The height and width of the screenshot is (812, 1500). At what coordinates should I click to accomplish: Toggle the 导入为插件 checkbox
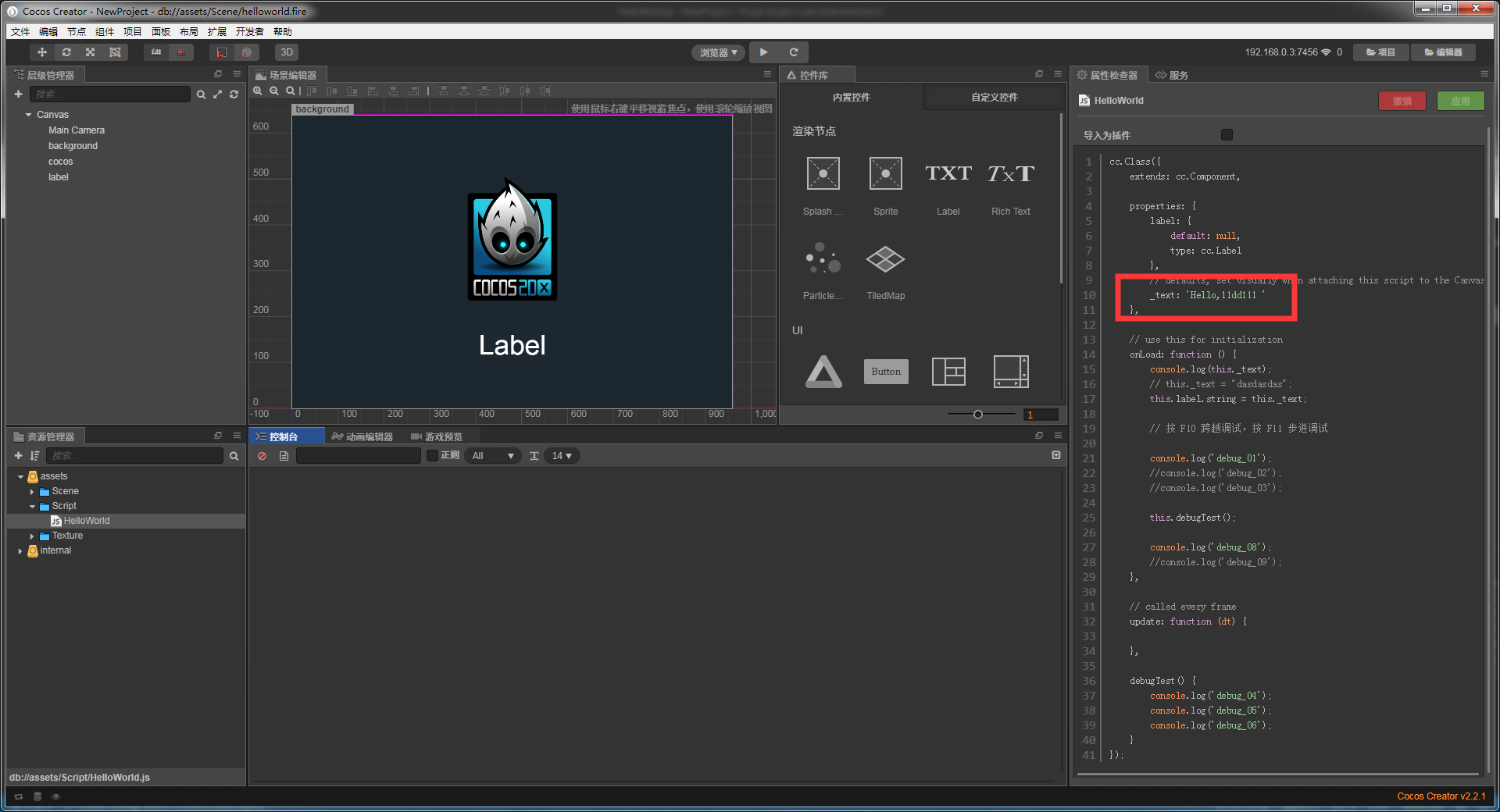coord(1227,135)
